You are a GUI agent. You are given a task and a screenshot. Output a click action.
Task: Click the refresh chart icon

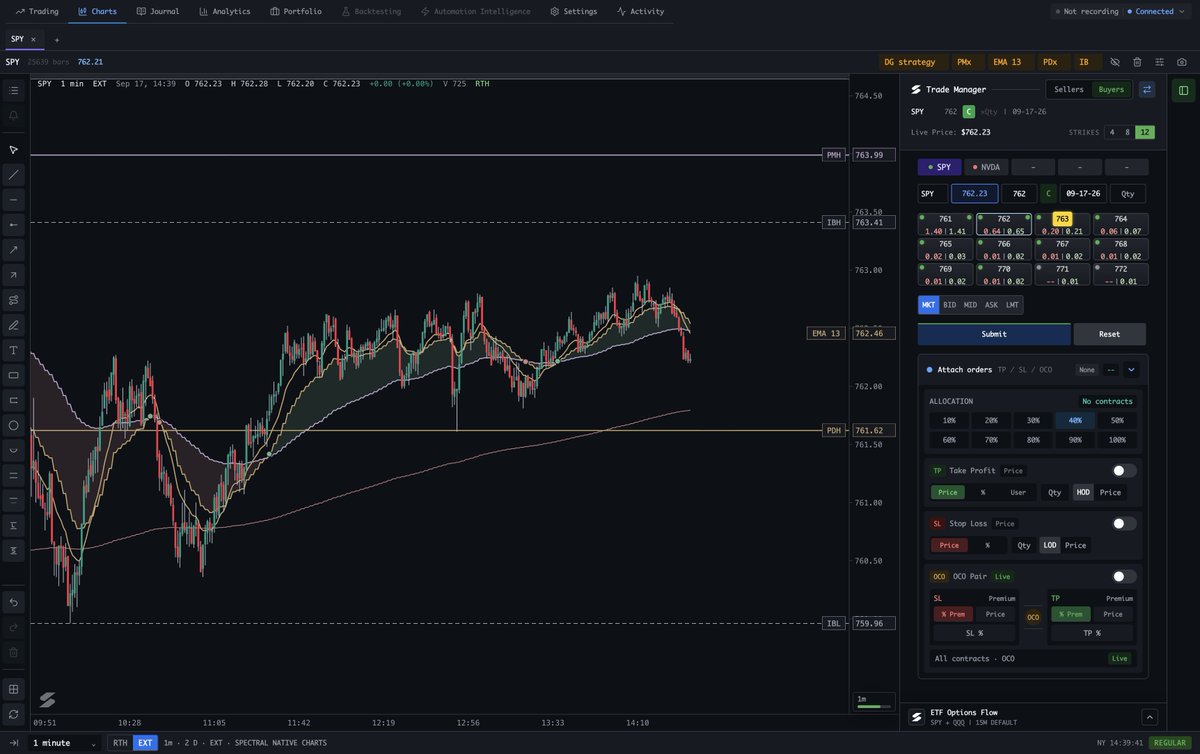tap(13, 714)
